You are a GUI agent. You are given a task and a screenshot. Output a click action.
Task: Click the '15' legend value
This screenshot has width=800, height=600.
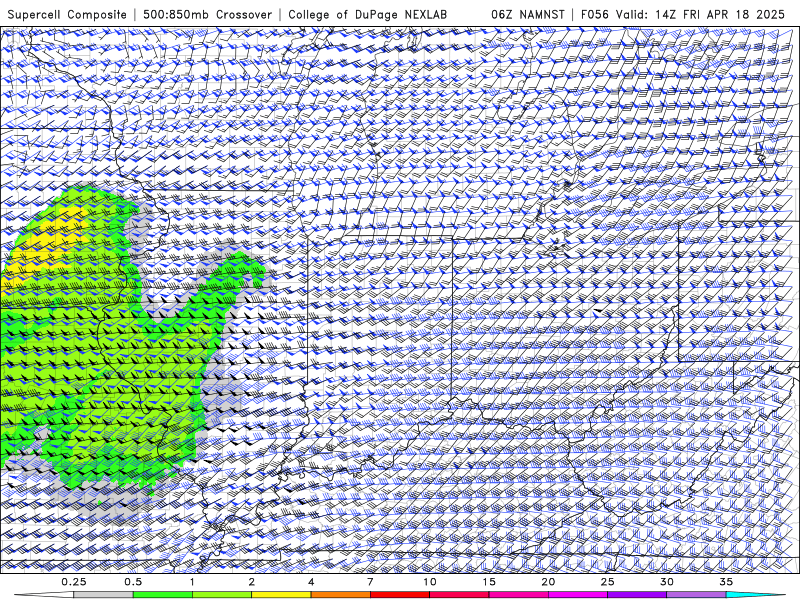coord(489,582)
